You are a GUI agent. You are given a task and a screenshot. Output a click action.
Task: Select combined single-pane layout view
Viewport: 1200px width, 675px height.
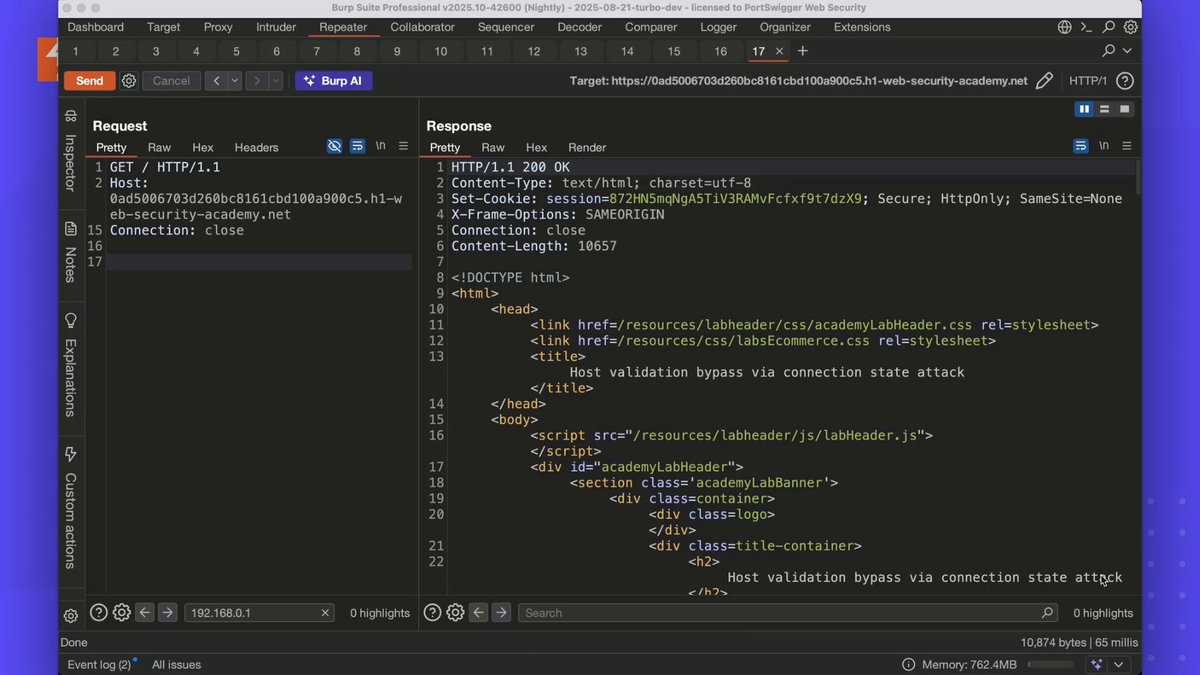(1125, 109)
